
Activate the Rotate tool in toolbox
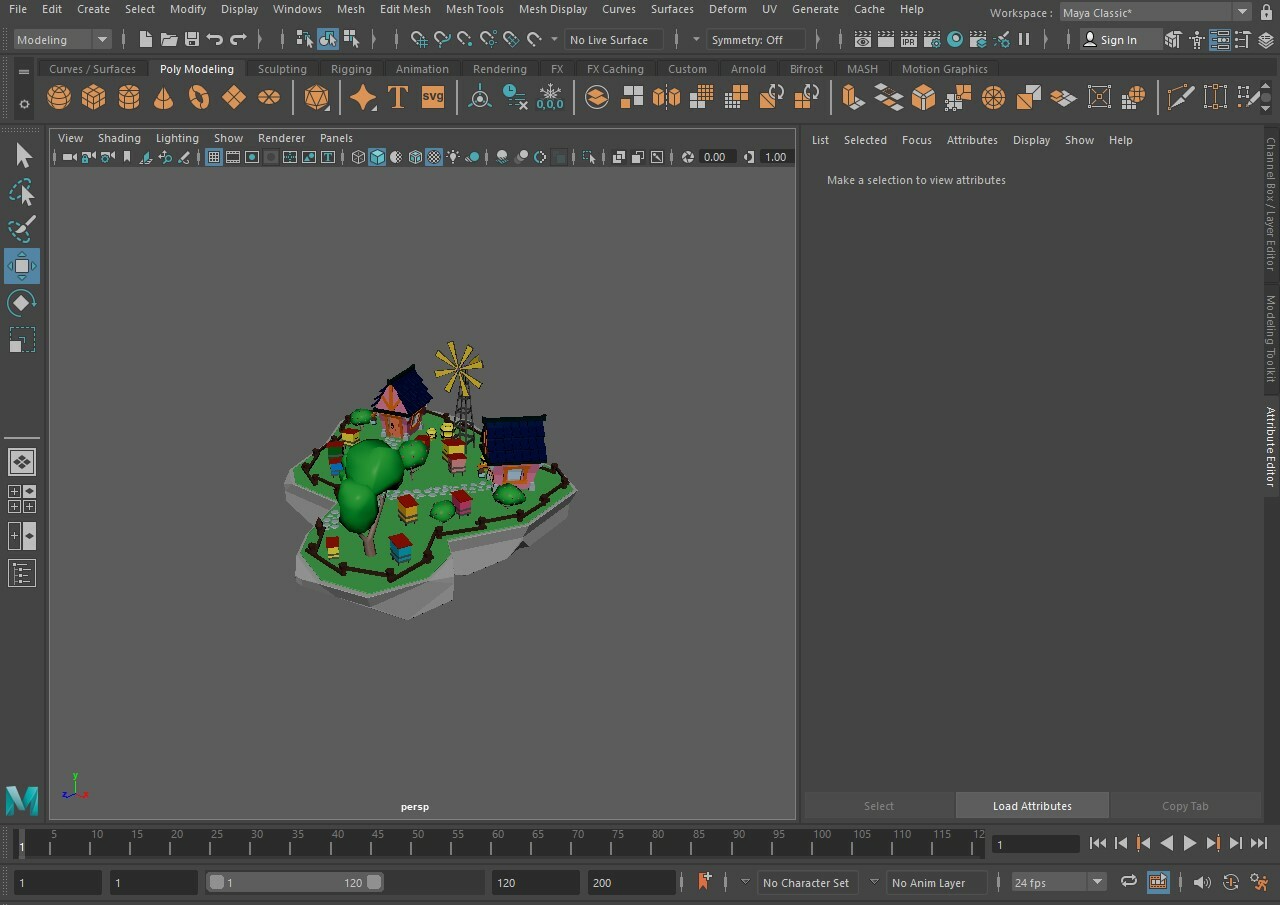21,303
